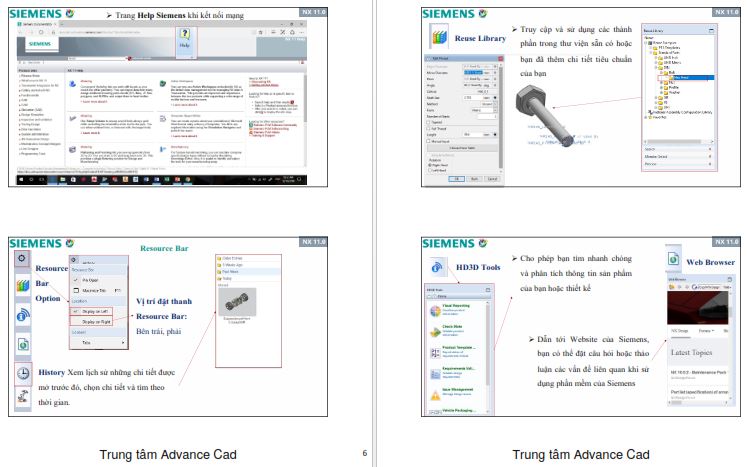Click the HD3D Tools icon
The width and height of the screenshot is (747, 467).
(436, 268)
